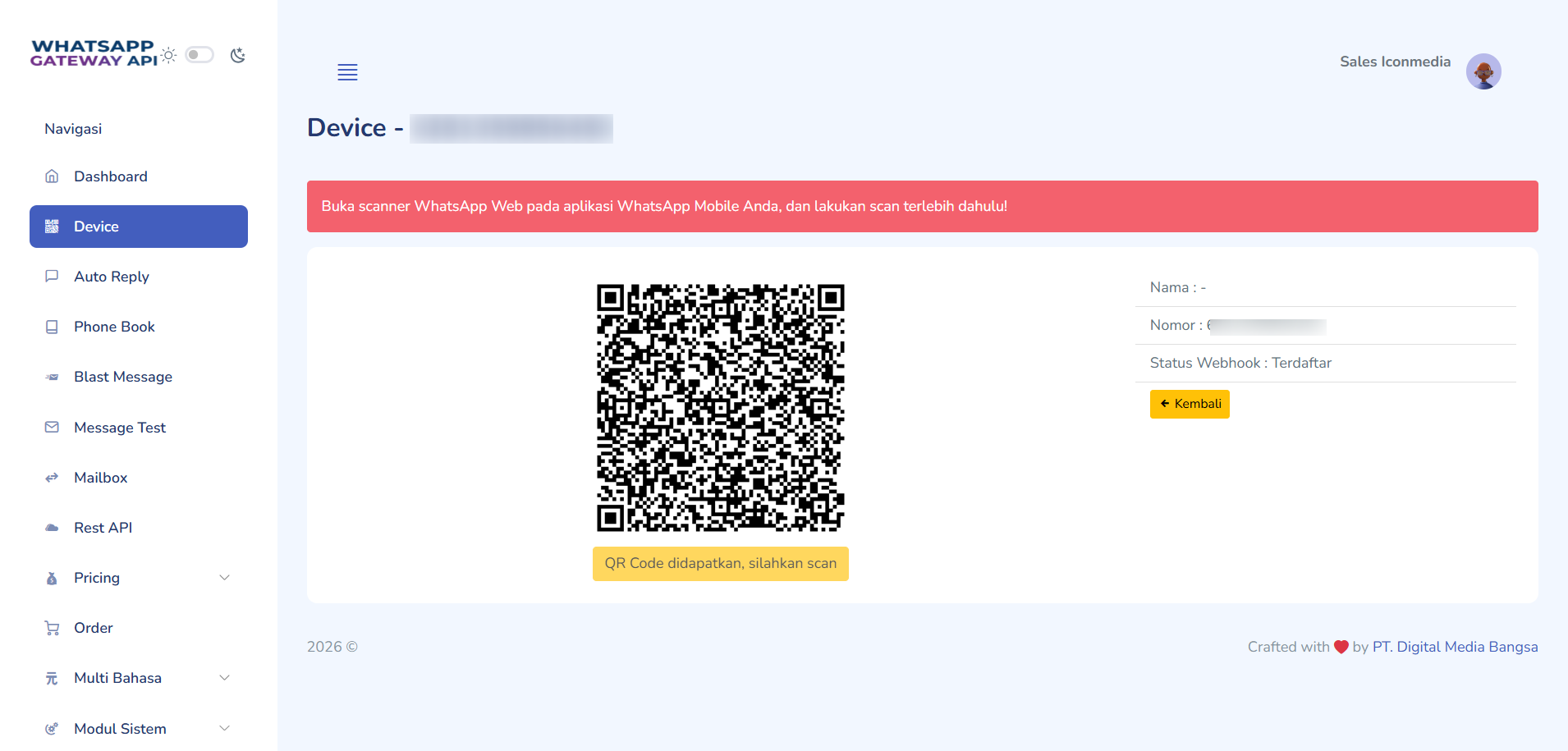Screen dimensions: 1568x751
Task: Open the Blast Message page
Action: pos(139,377)
